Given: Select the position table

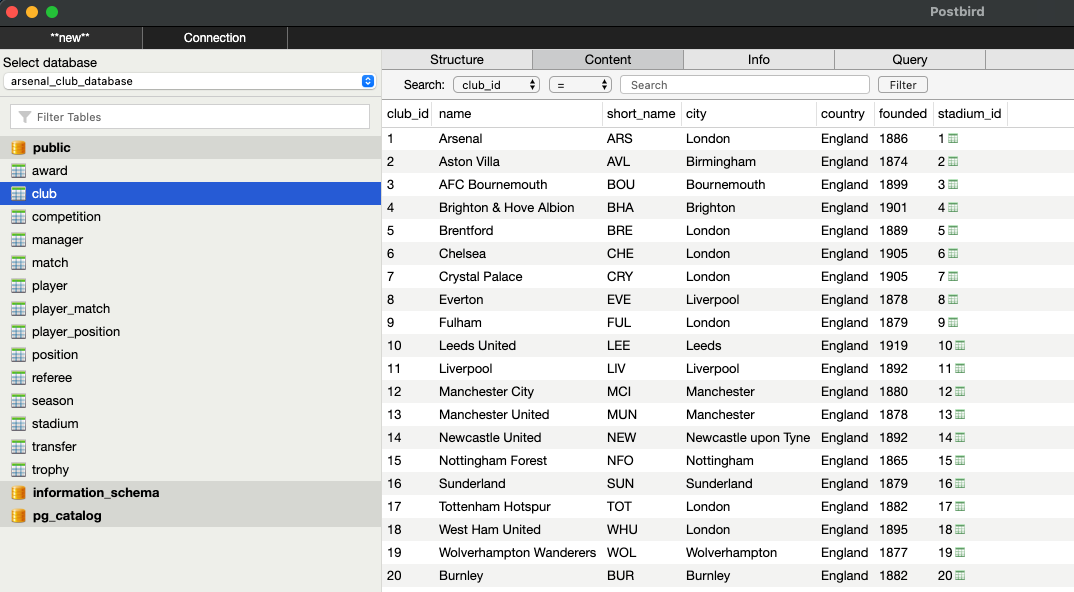Looking at the screenshot, I should pyautogui.click(x=190, y=354).
